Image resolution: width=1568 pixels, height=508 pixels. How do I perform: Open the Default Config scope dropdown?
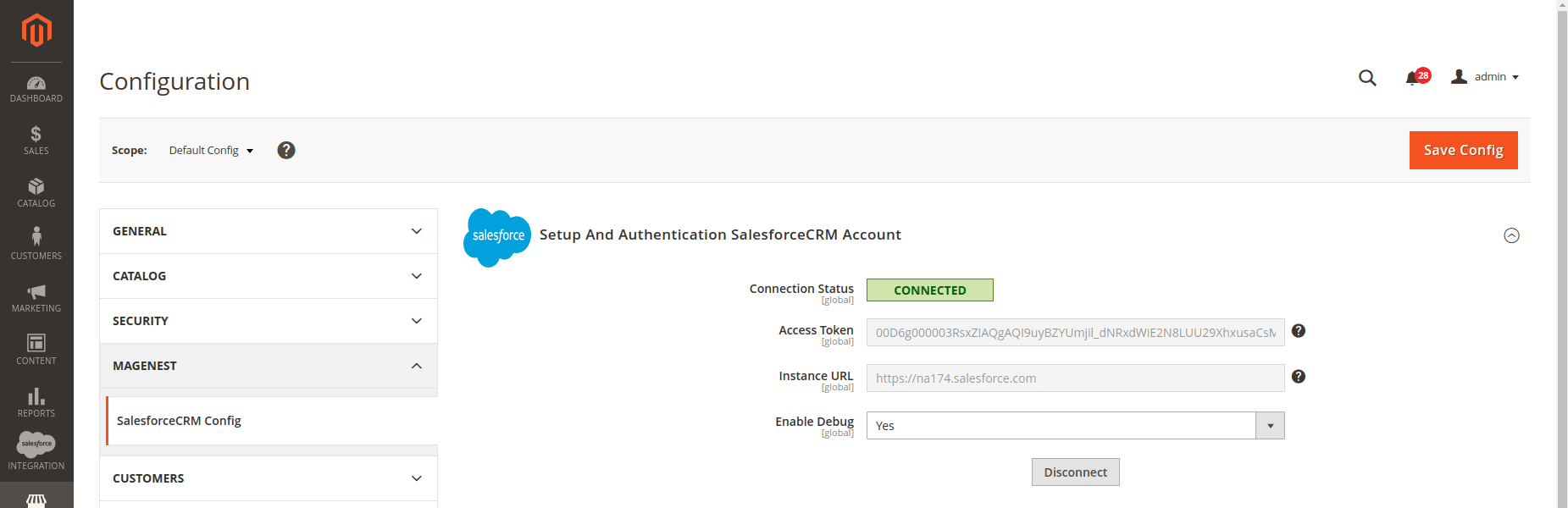click(211, 151)
